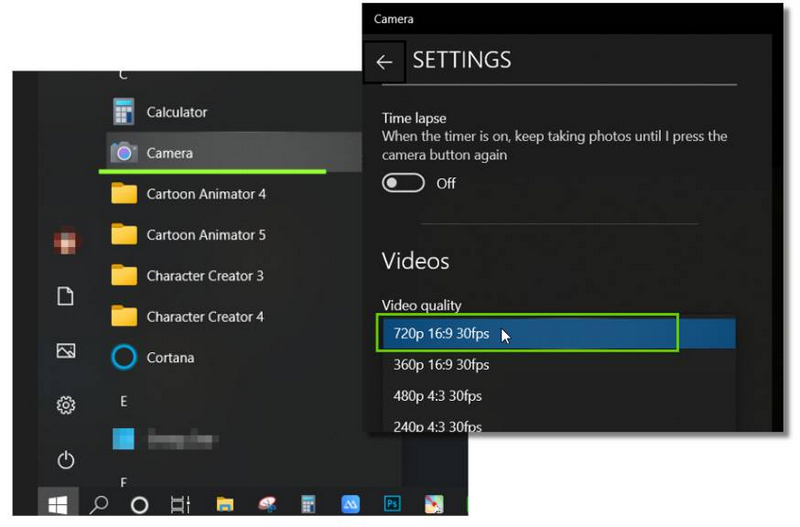Click the Power button icon
800x527 pixels.
click(66, 460)
